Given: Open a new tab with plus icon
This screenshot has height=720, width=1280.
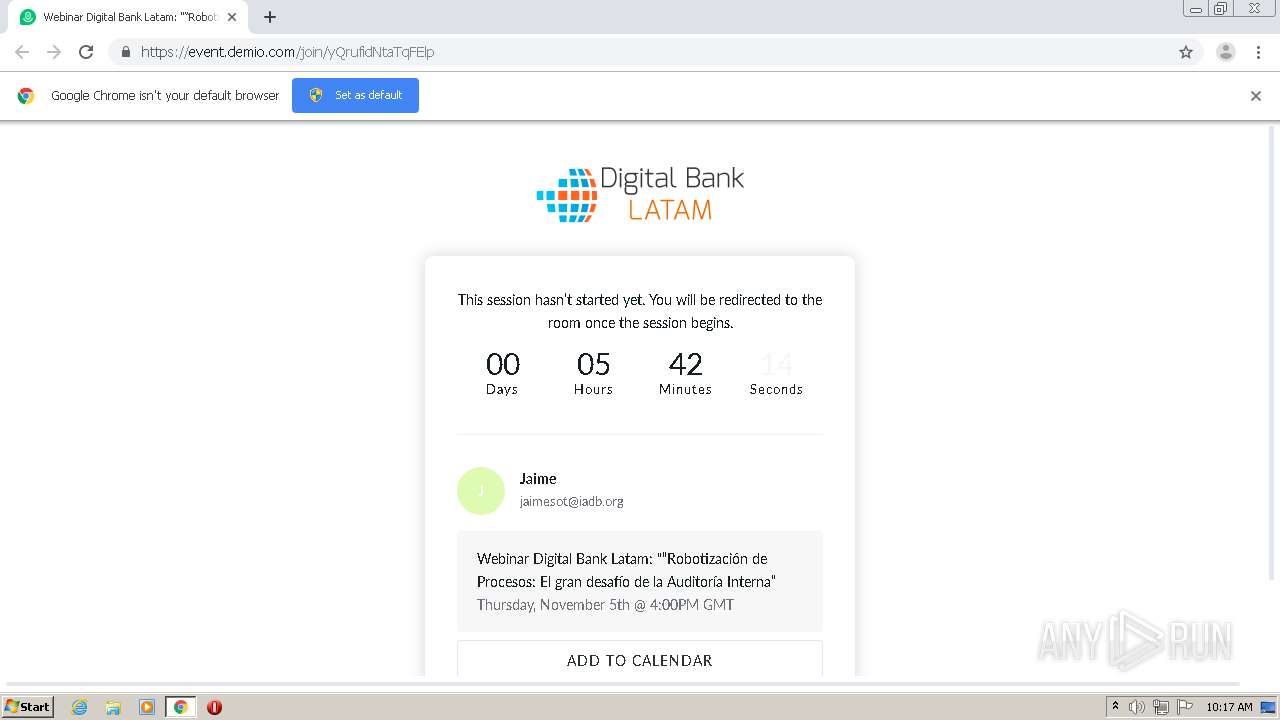Looking at the screenshot, I should coord(270,17).
